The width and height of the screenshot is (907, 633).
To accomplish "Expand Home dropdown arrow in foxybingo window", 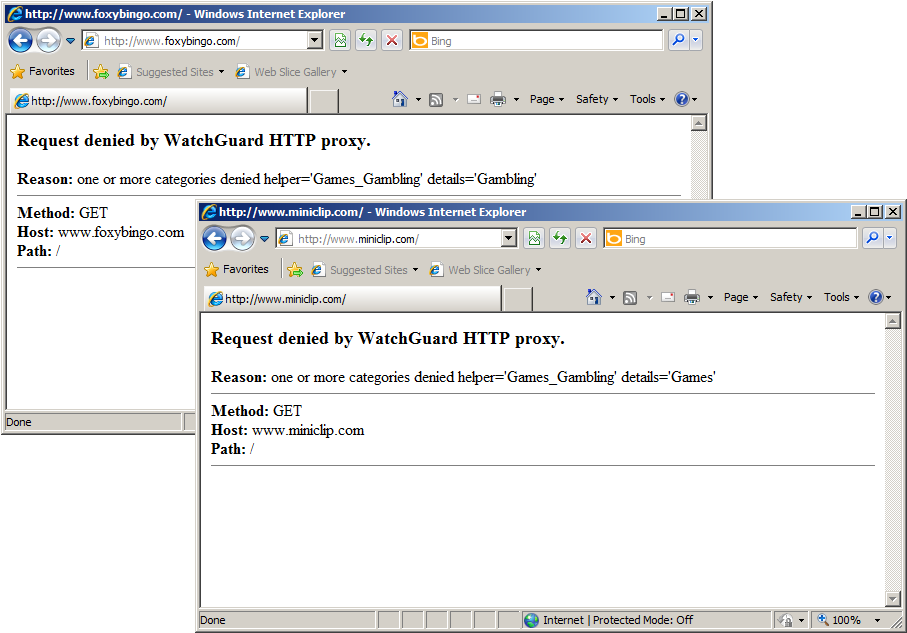I will pos(418,100).
